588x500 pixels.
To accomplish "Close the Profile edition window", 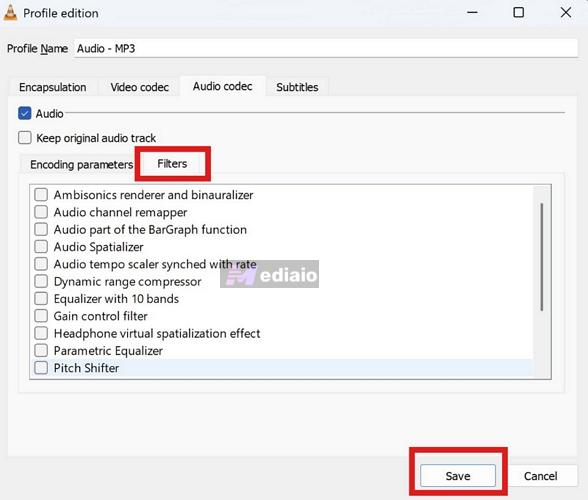I will (566, 13).
